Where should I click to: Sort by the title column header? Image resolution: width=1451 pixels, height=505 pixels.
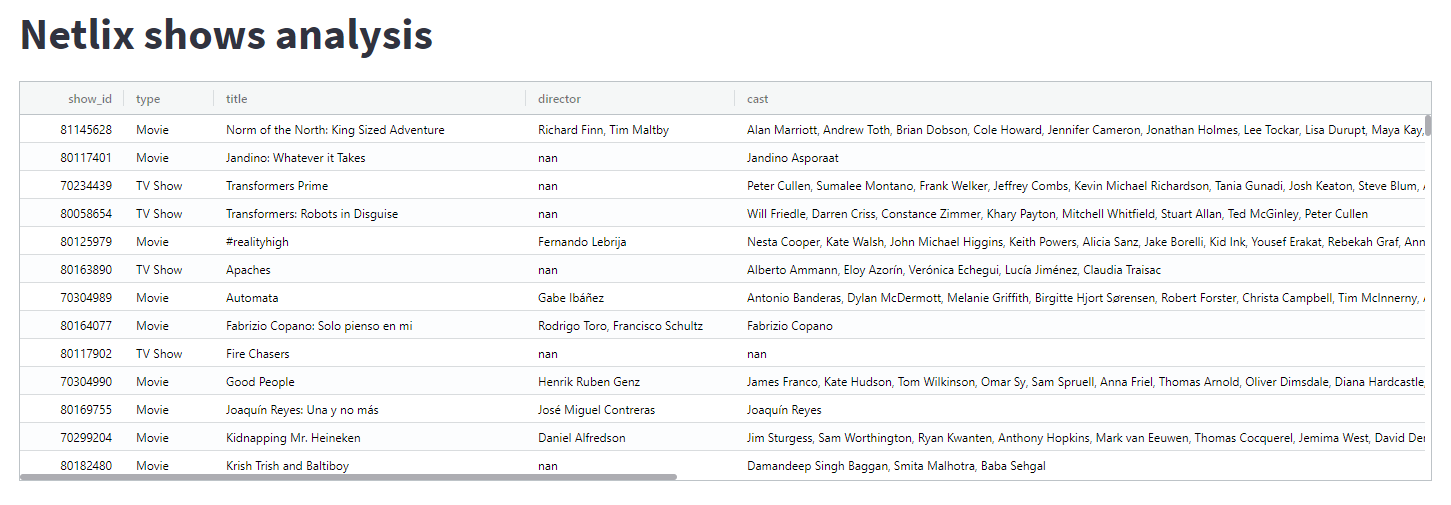click(370, 99)
